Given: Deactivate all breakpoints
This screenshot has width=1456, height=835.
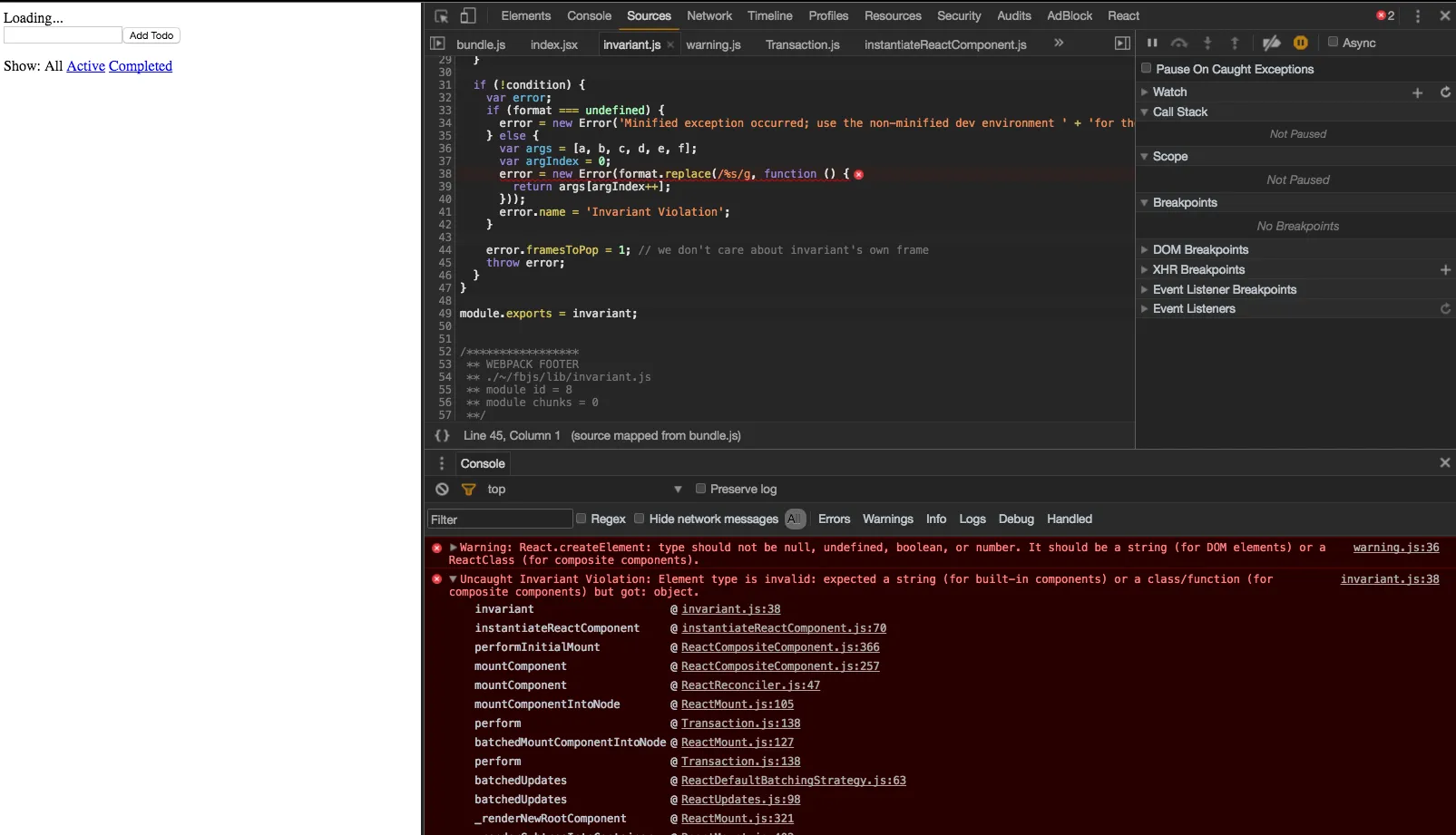Looking at the screenshot, I should point(1272,43).
